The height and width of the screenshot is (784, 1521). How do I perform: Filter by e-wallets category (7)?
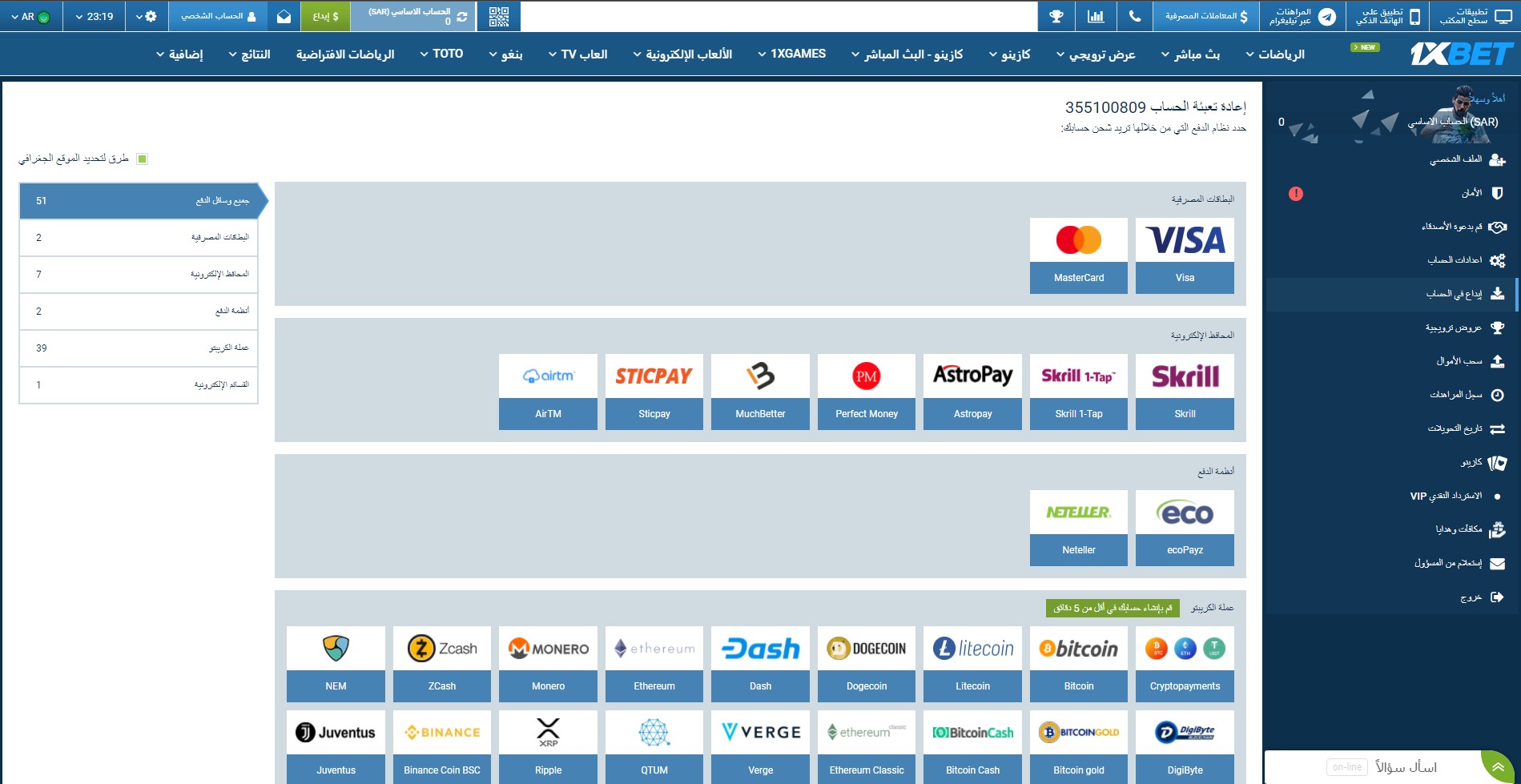click(139, 275)
